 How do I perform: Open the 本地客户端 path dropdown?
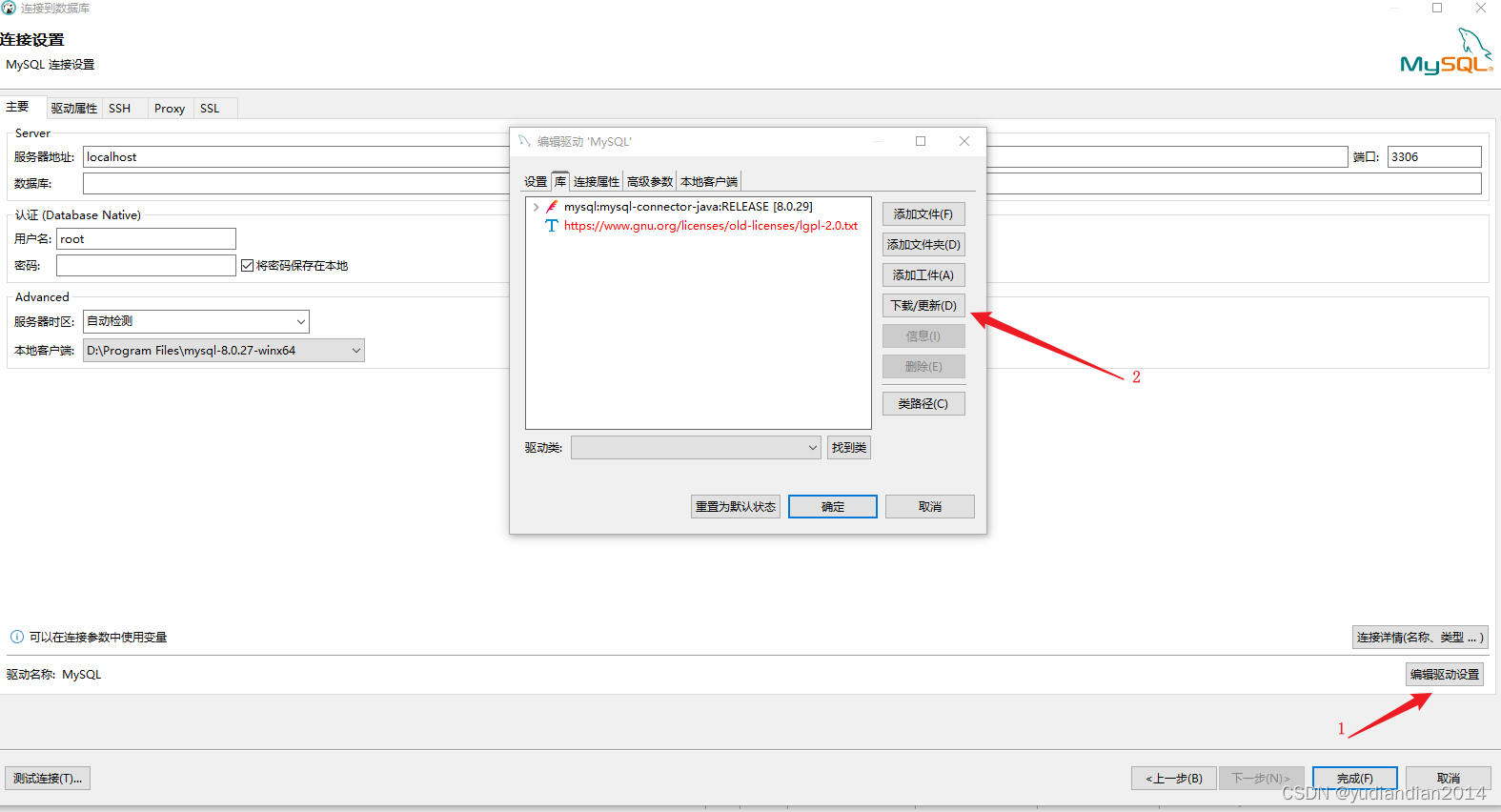point(356,351)
